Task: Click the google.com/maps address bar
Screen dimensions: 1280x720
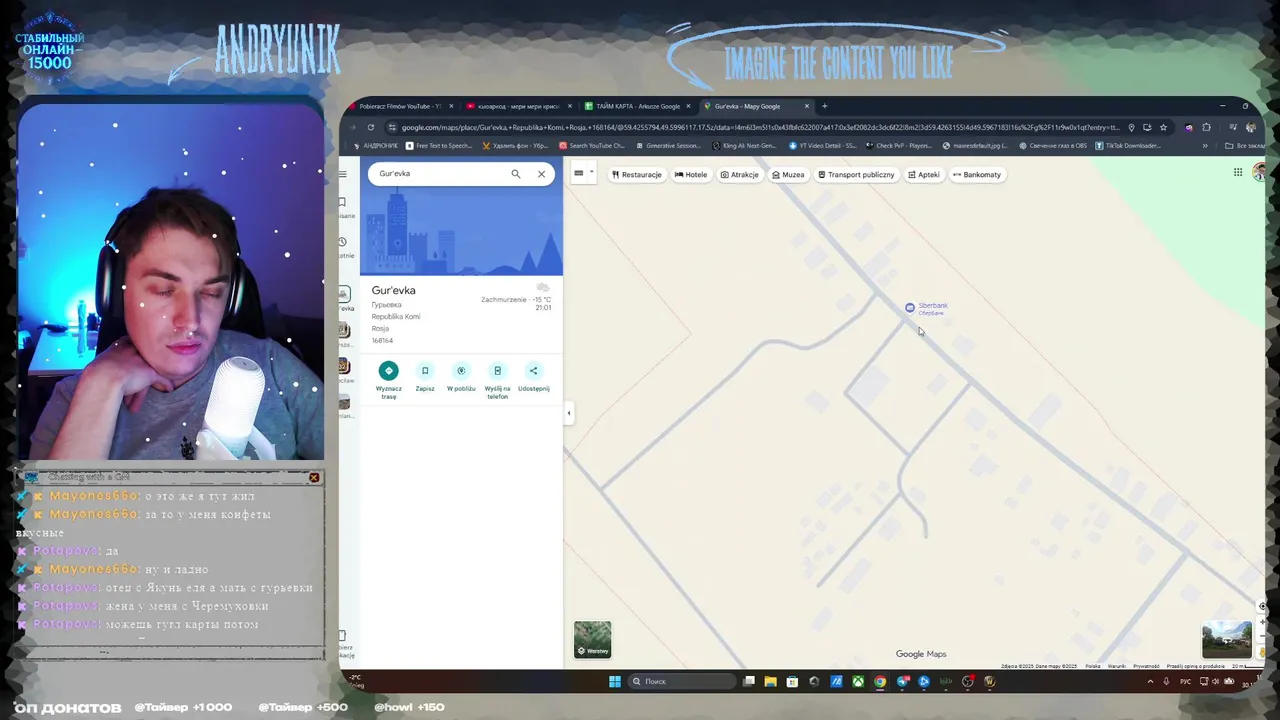Action: coord(760,127)
